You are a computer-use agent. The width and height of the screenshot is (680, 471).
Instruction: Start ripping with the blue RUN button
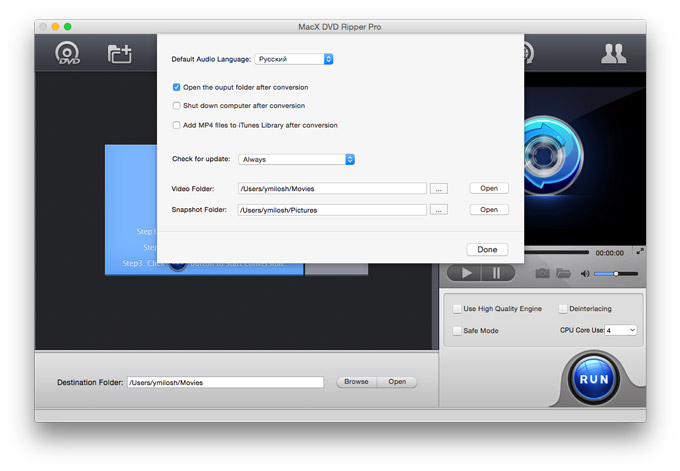587,380
